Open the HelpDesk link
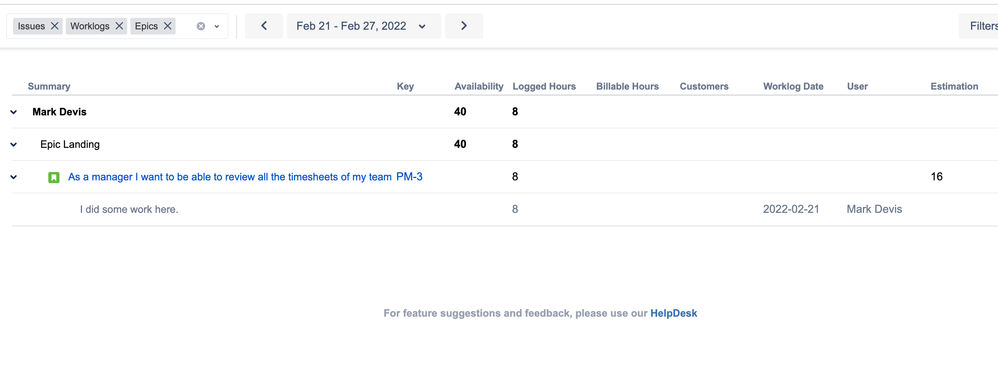Viewport: 998px width, 371px height. [673, 313]
